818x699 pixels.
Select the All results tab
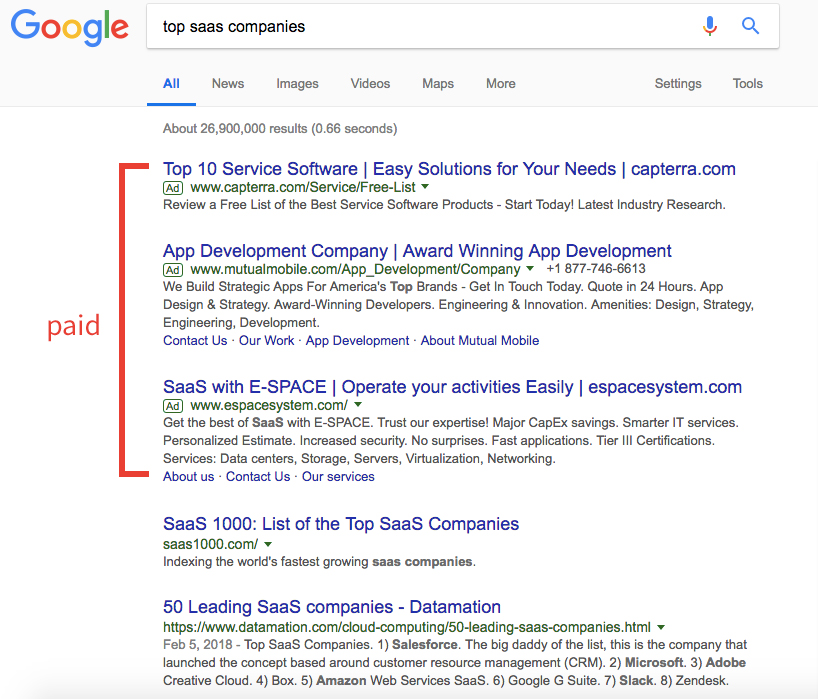[x=171, y=83]
